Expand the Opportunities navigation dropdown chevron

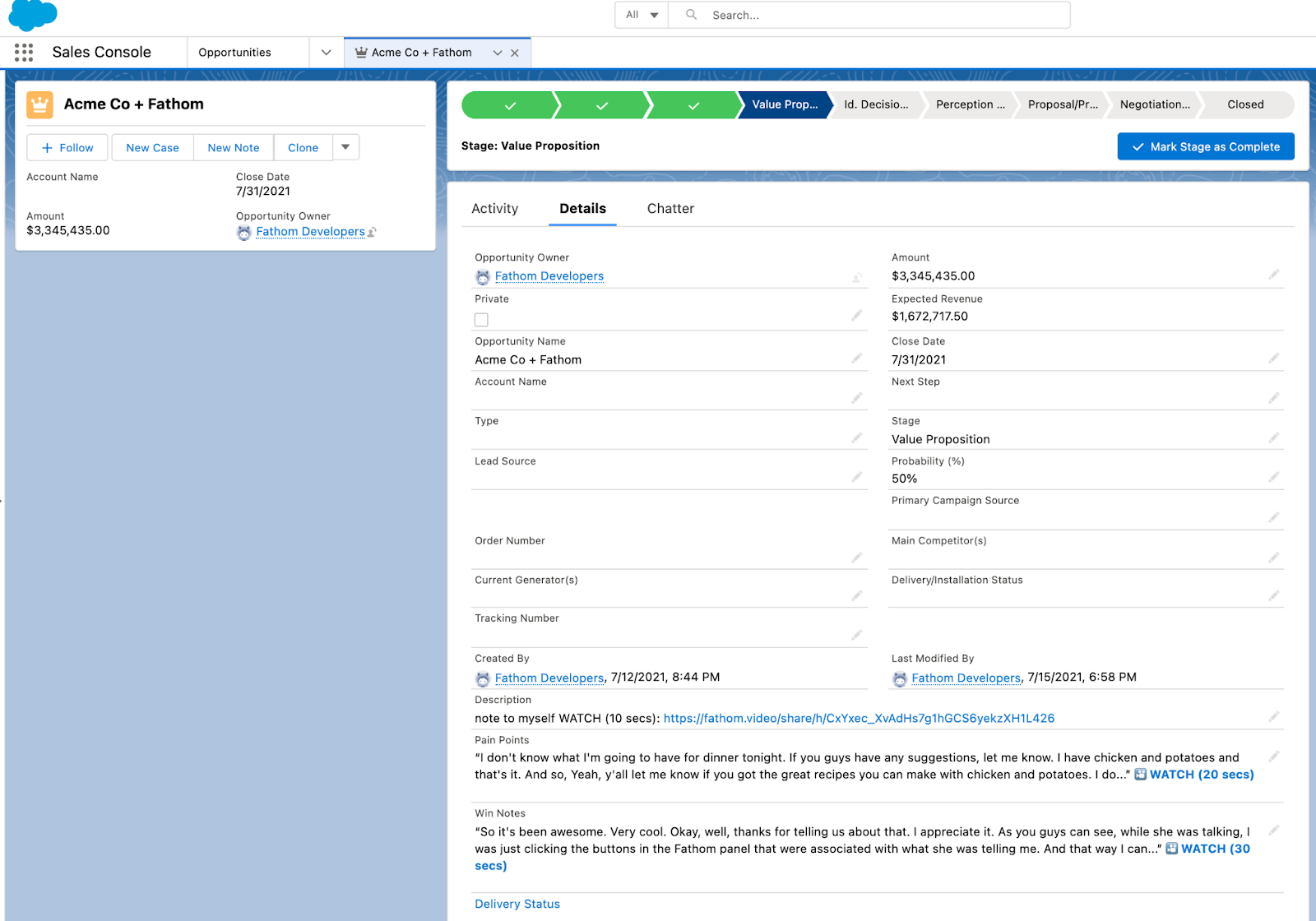(327, 53)
